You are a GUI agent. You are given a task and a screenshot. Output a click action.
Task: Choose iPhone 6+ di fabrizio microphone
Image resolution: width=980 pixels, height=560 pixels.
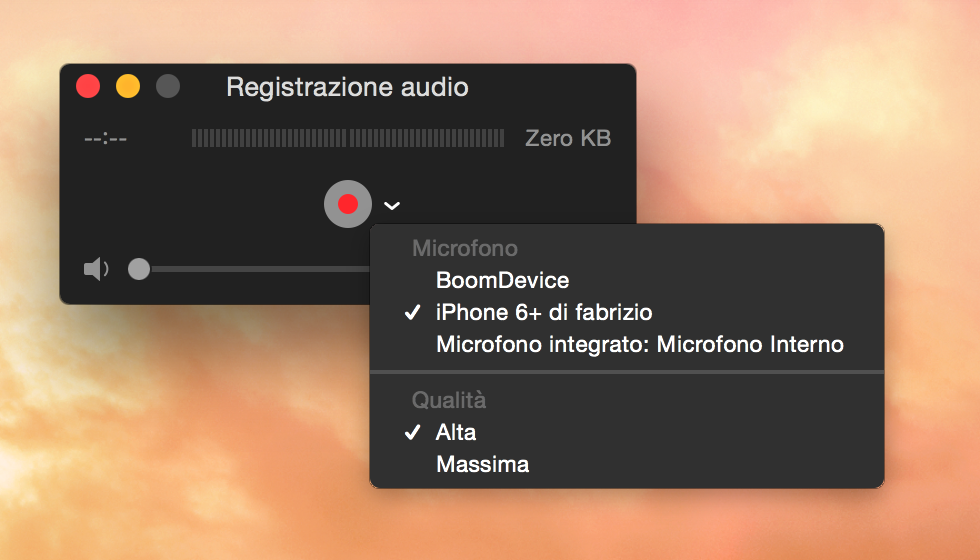544,313
